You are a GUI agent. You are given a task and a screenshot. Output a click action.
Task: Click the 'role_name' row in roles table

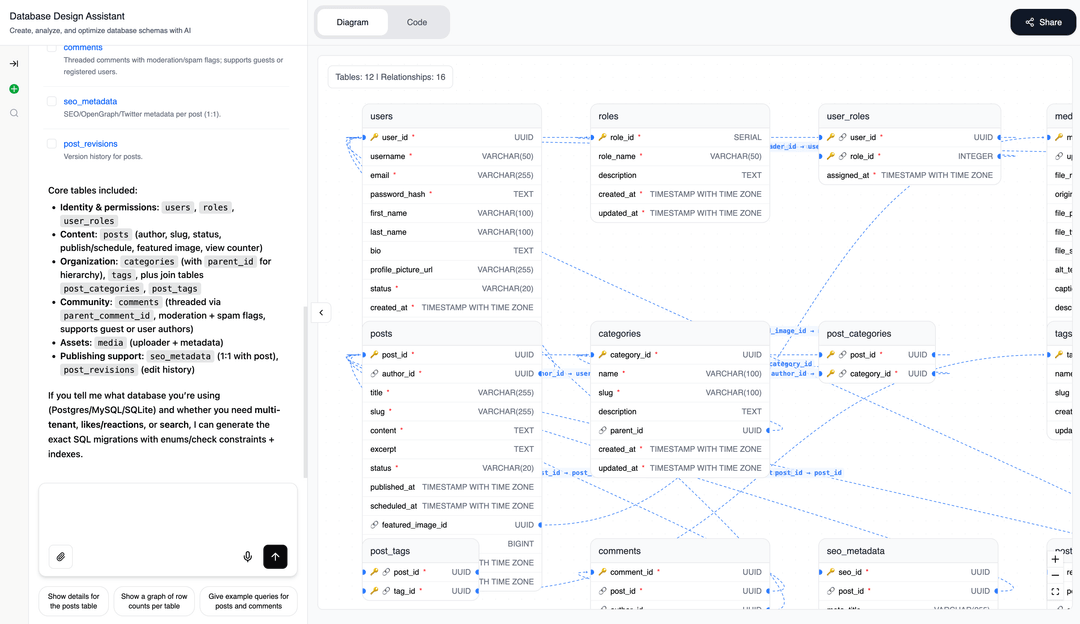[x=680, y=156]
